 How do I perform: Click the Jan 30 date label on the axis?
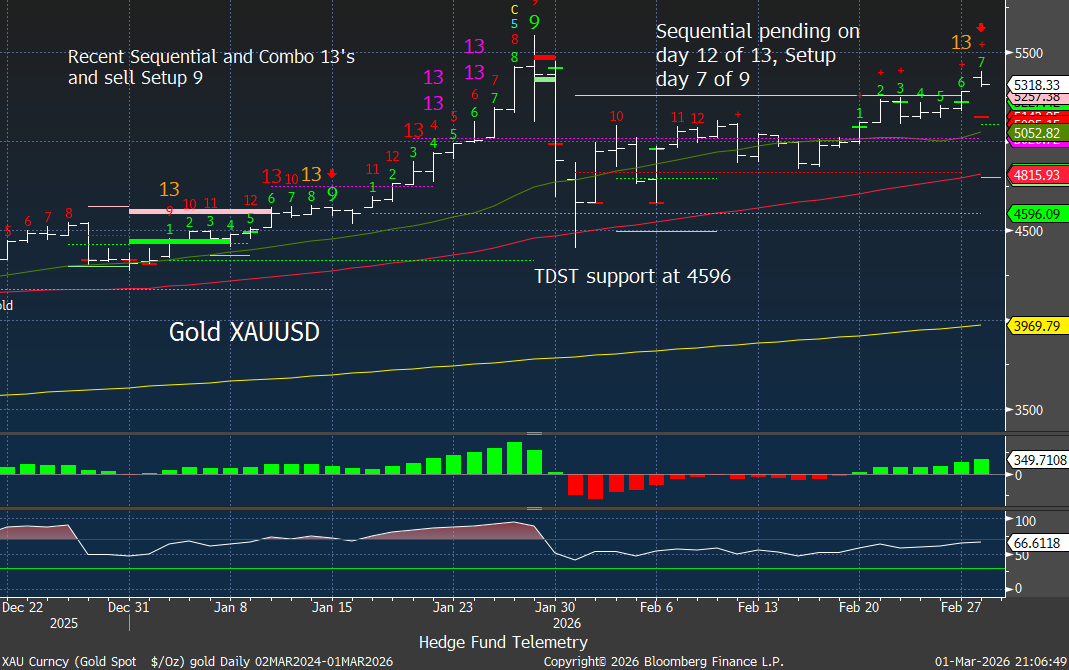554,606
